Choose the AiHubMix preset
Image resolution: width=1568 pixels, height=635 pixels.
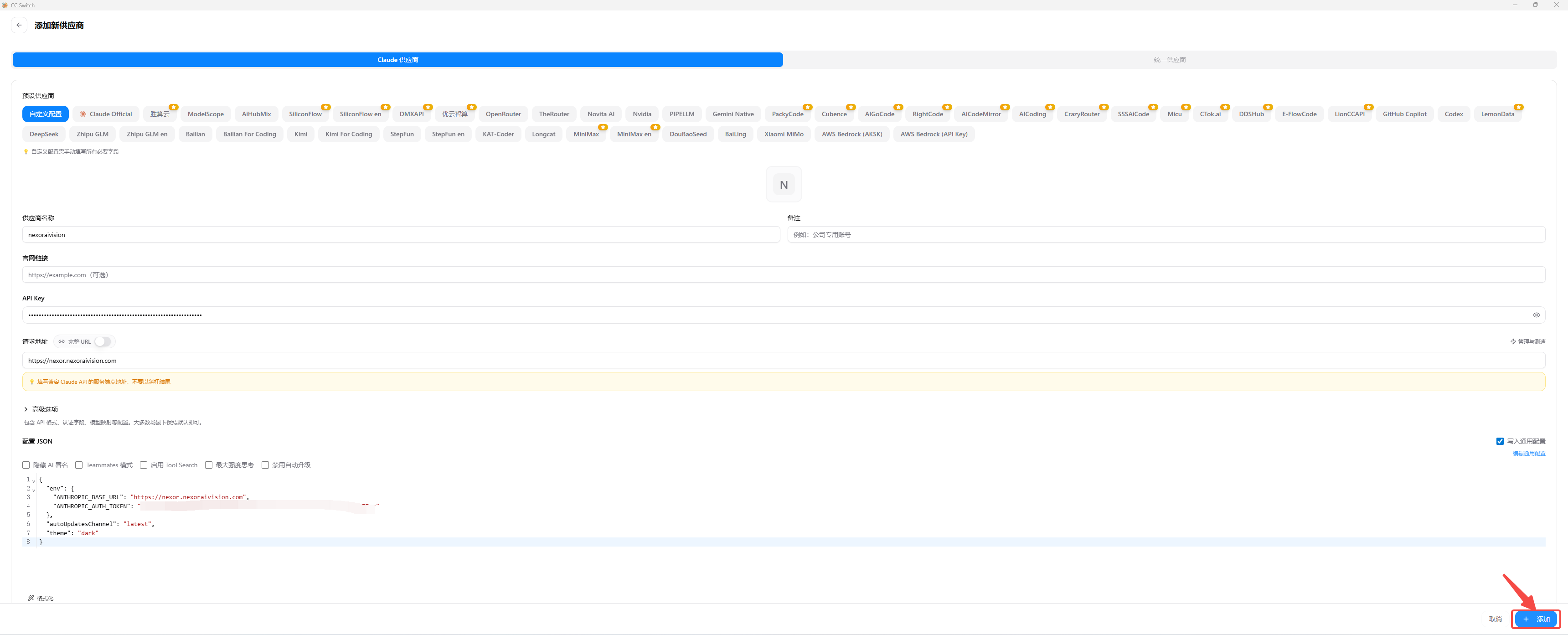(x=256, y=114)
